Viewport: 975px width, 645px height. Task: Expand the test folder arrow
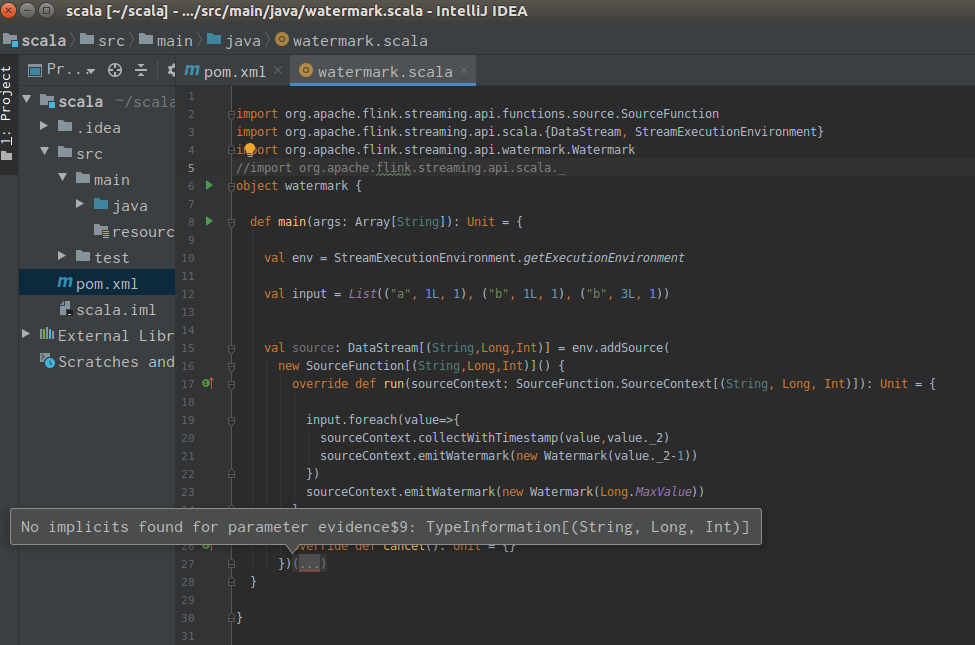pos(62,256)
